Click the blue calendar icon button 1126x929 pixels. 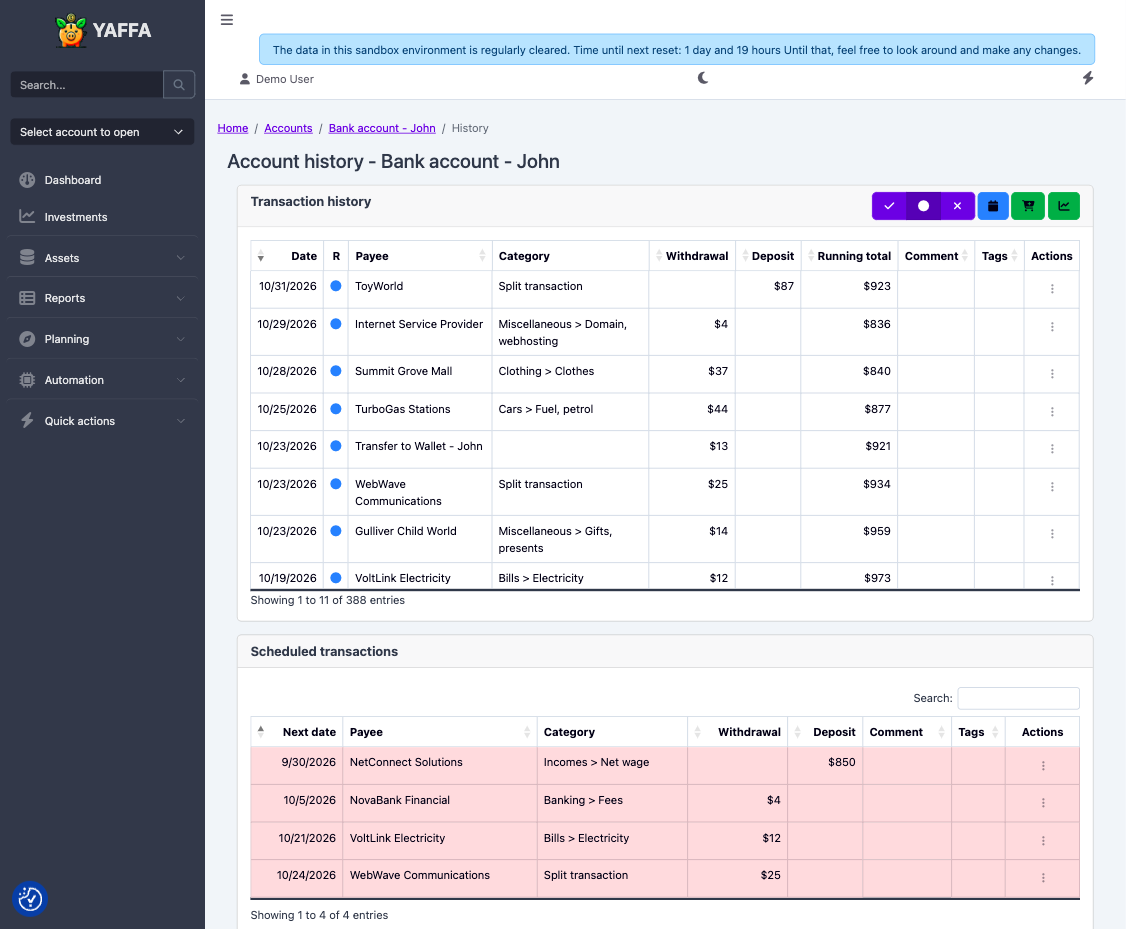993,206
